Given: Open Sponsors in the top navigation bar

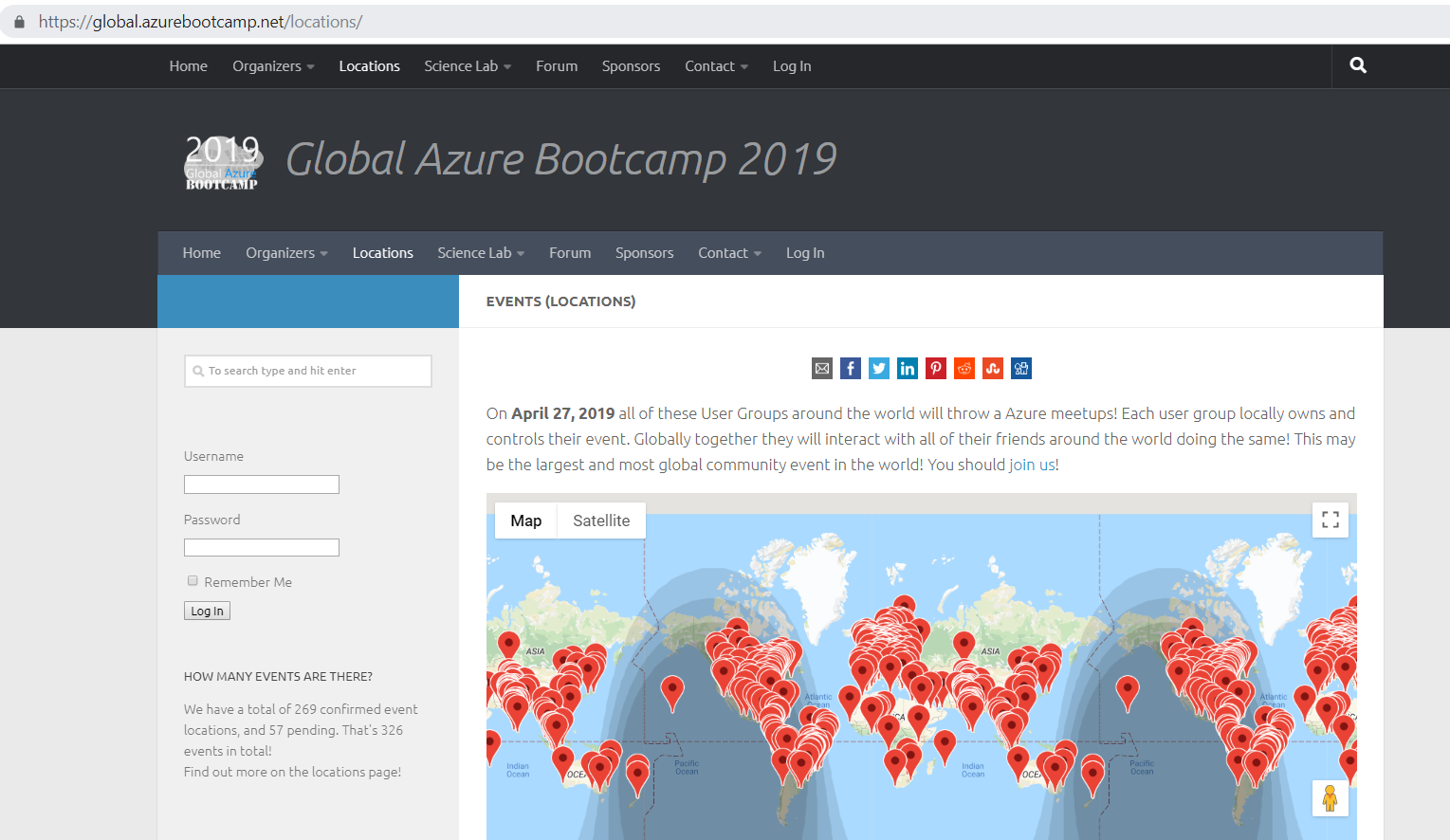Looking at the screenshot, I should (631, 66).
